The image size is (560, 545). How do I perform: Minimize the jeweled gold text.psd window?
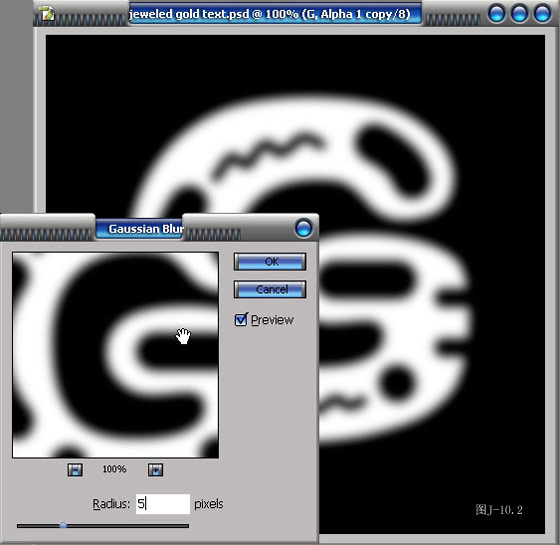coord(496,13)
